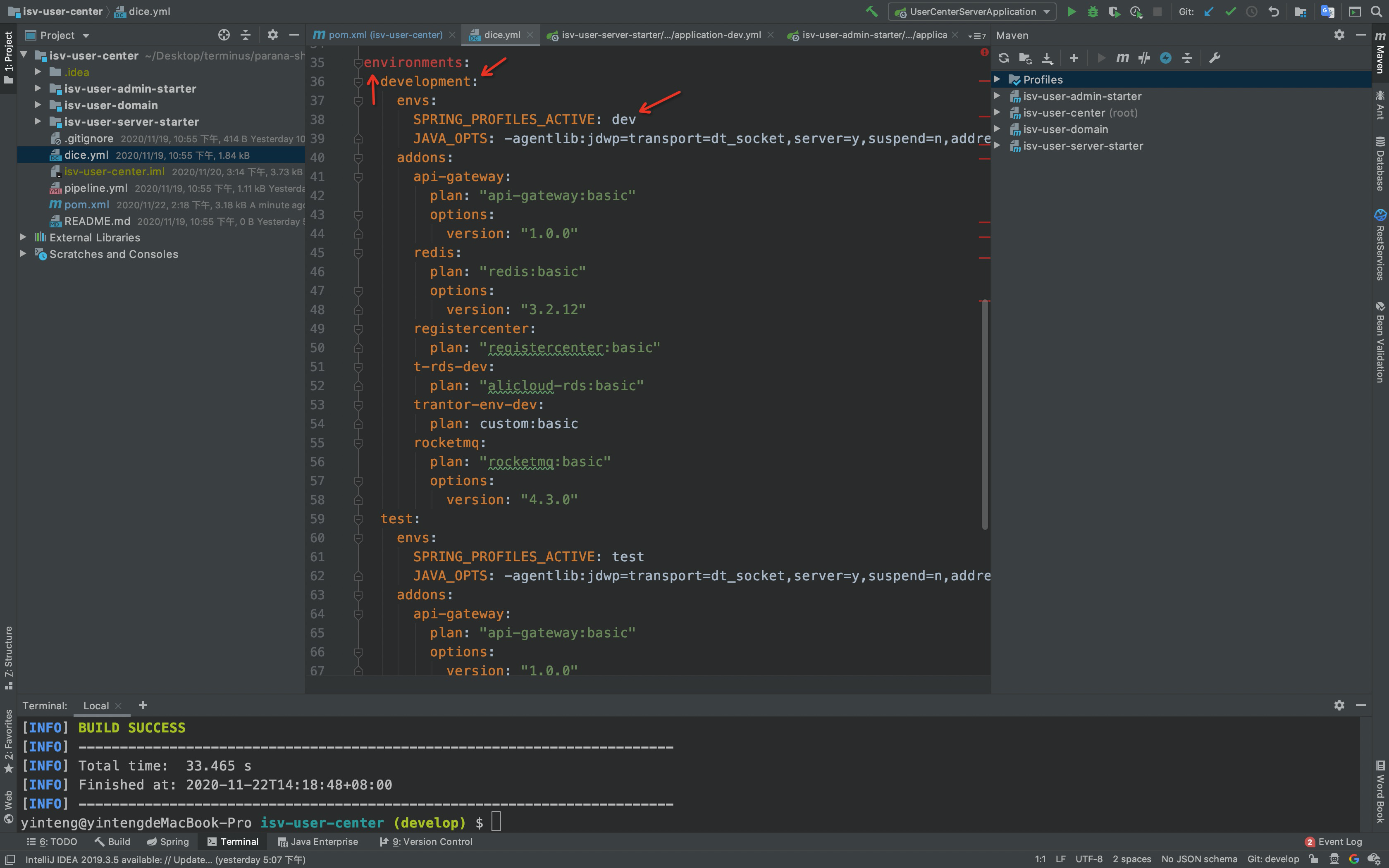Click the Search Everywhere magnifier icon
Screen dimensions: 1389x868
(1376, 12)
